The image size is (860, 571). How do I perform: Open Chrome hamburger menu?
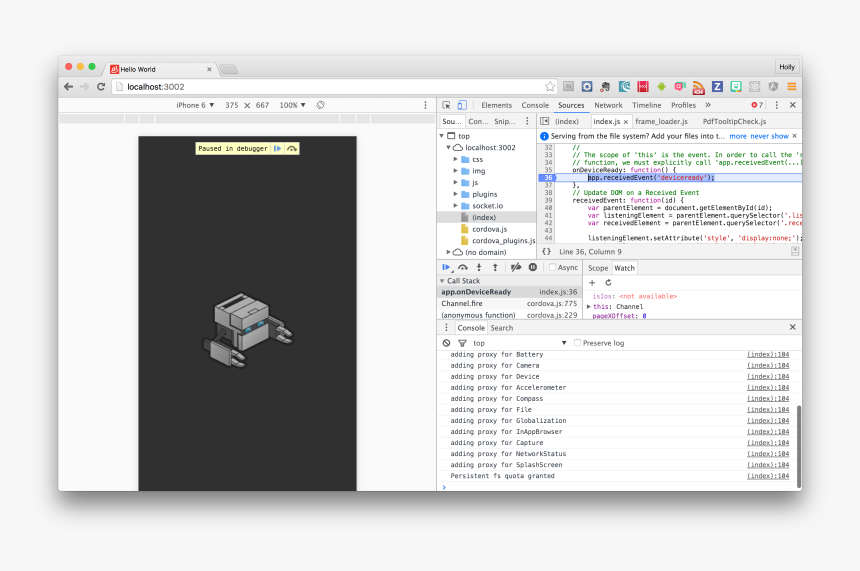[791, 87]
